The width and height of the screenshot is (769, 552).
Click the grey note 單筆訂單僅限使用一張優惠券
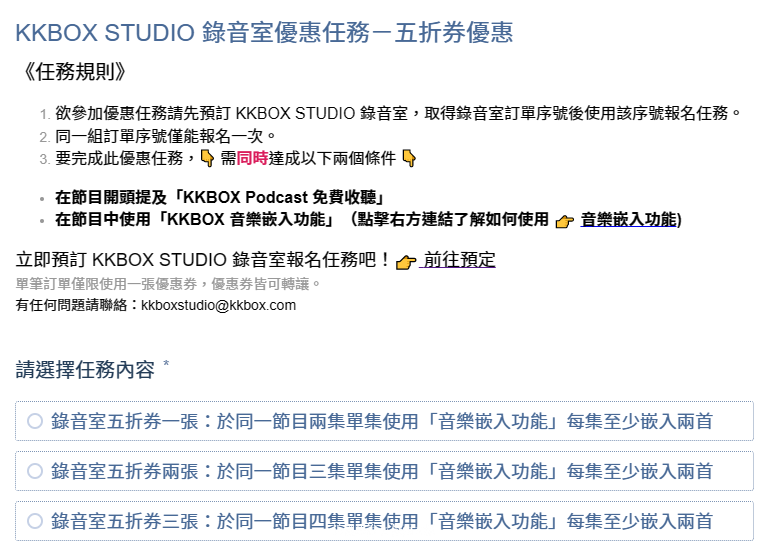click(x=168, y=284)
